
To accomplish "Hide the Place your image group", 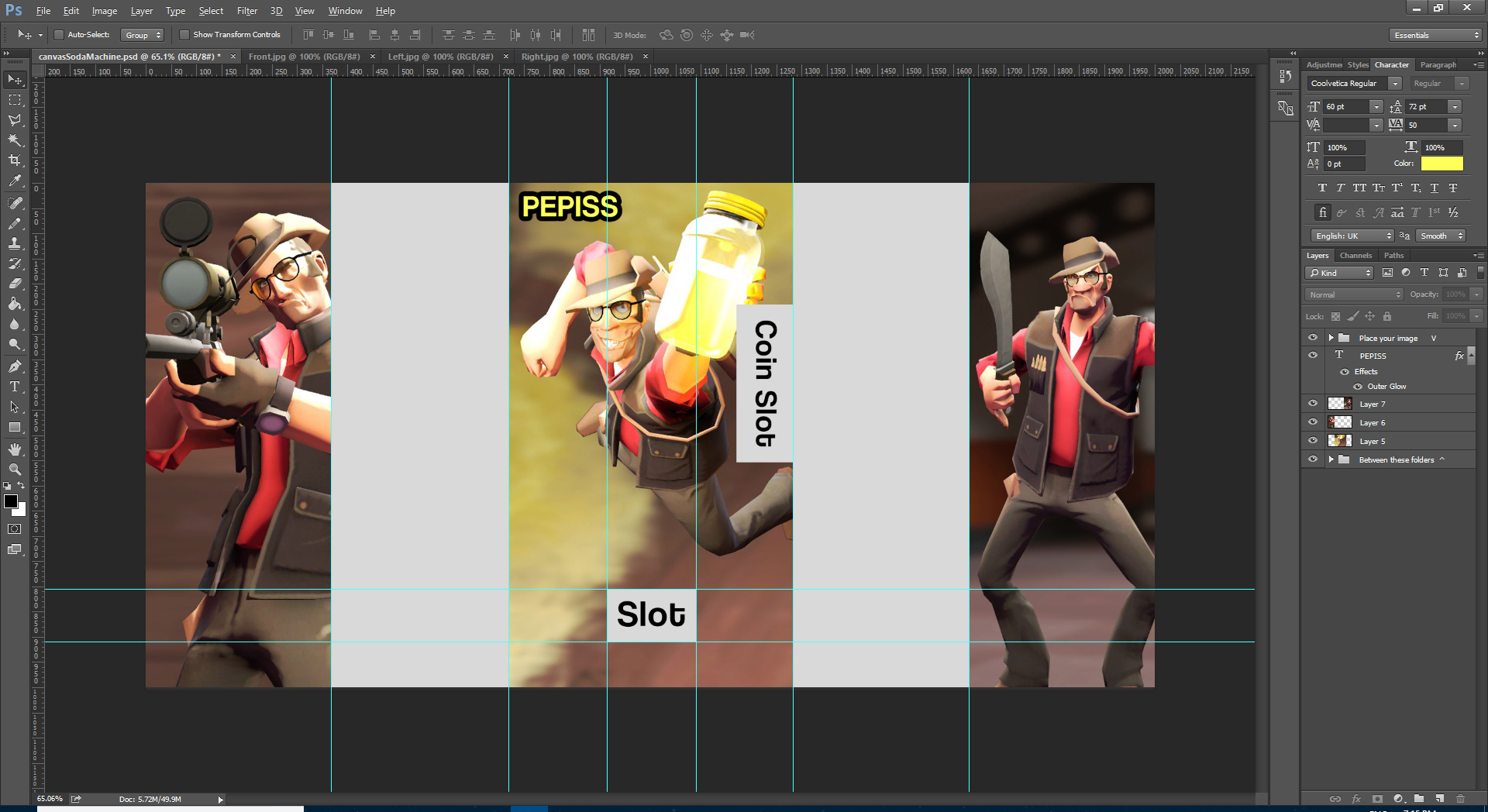I will coord(1313,338).
